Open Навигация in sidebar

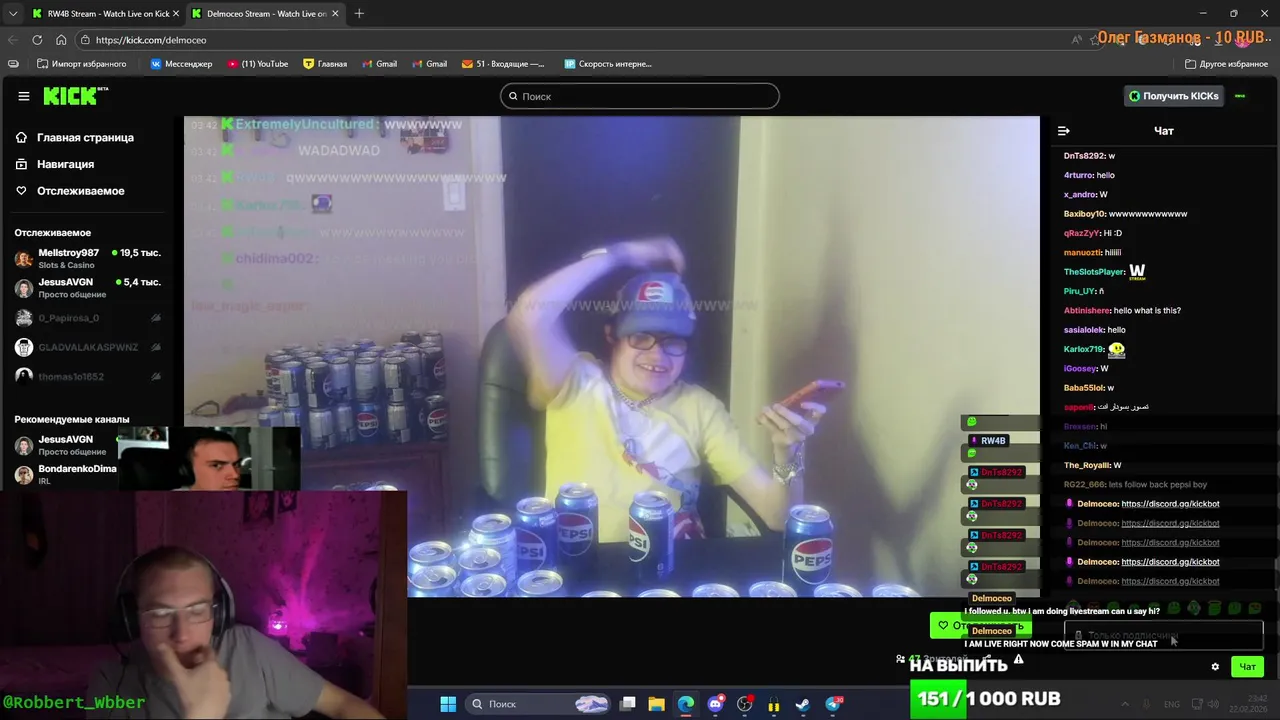pos(65,164)
